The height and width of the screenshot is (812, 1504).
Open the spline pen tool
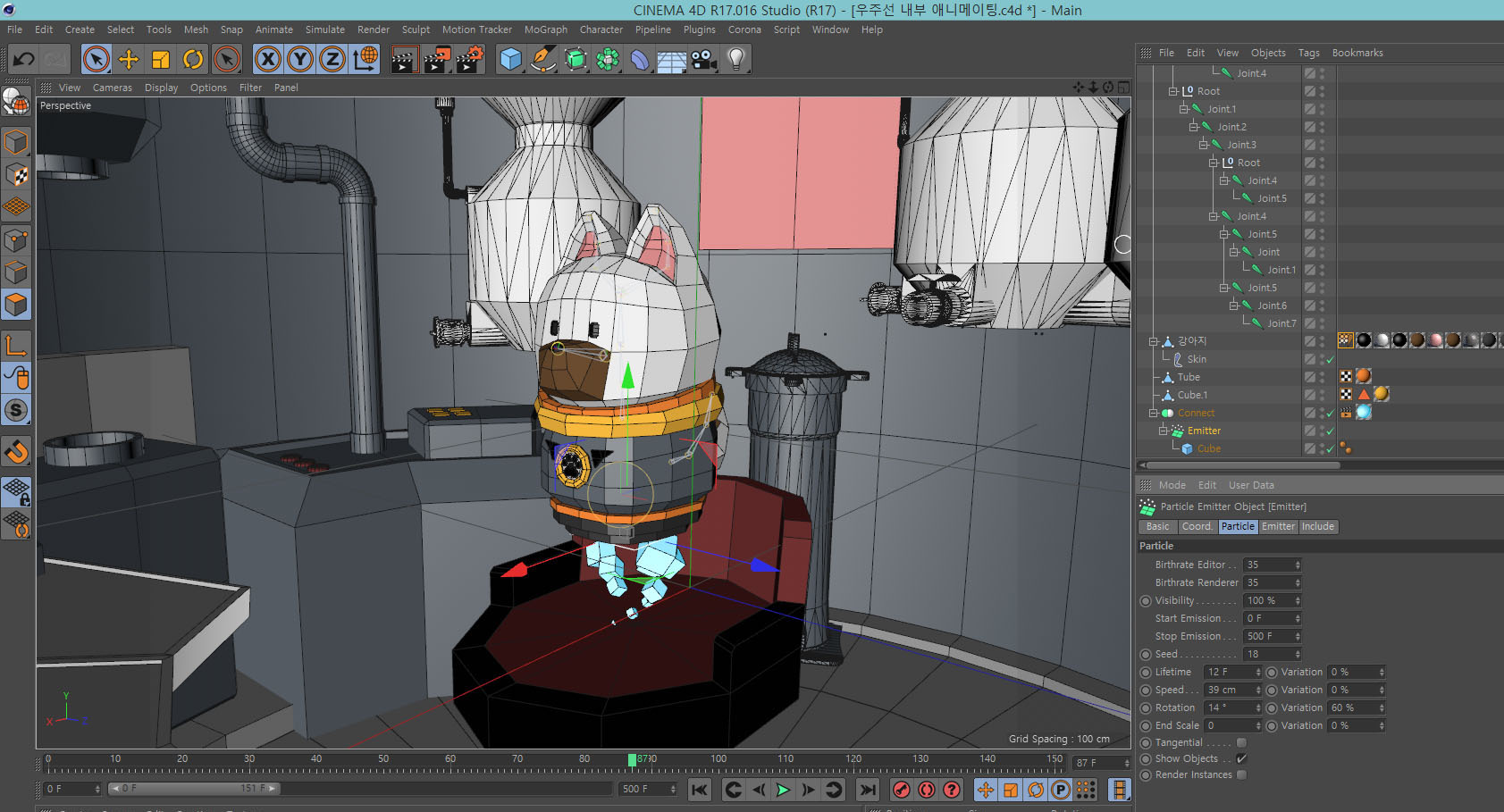543,59
